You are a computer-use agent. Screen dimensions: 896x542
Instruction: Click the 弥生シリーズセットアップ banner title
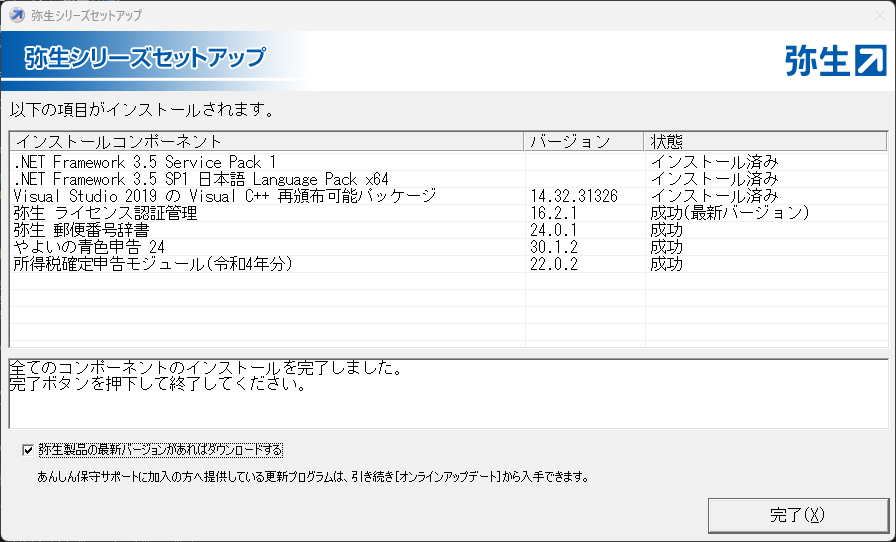[145, 58]
